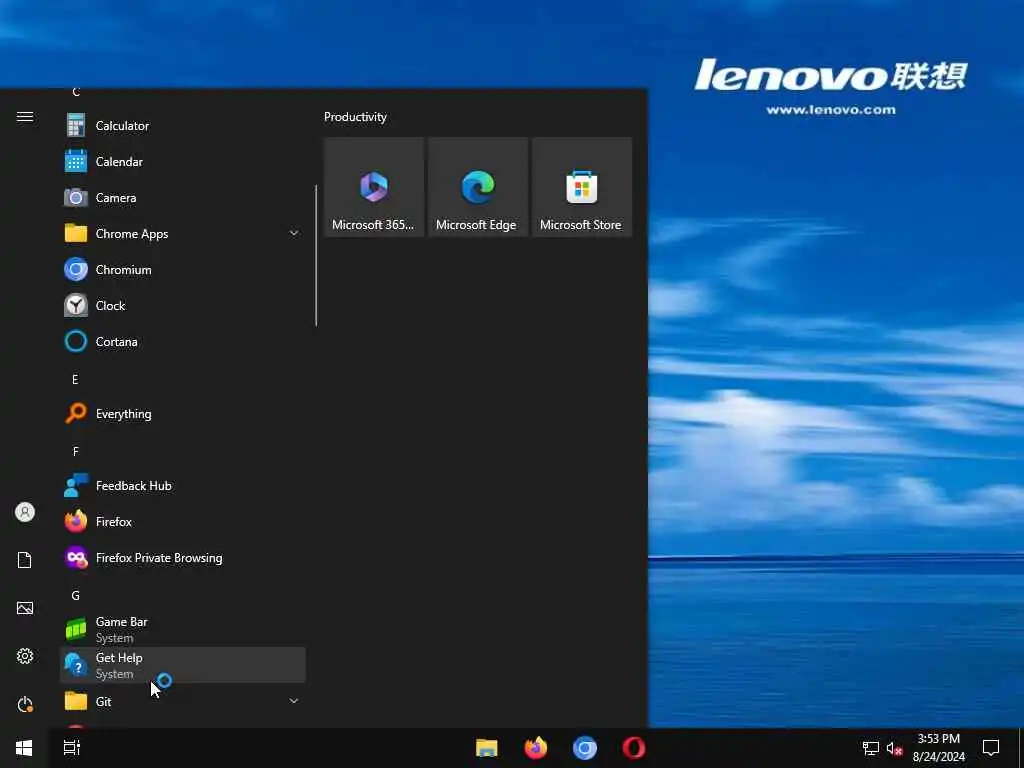This screenshot has height=768, width=1024.
Task: Launch Opera from the taskbar
Action: (x=633, y=748)
